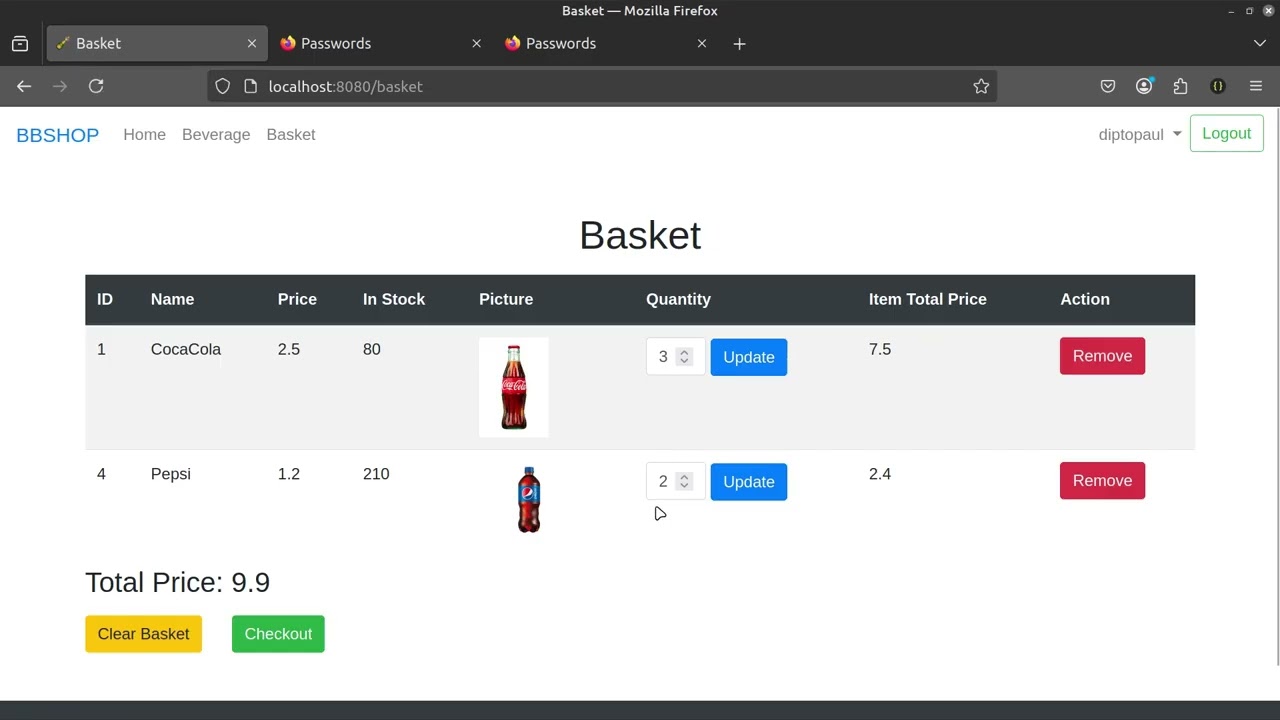
Task: Click the '2.4' item total price
Action: click(x=880, y=474)
